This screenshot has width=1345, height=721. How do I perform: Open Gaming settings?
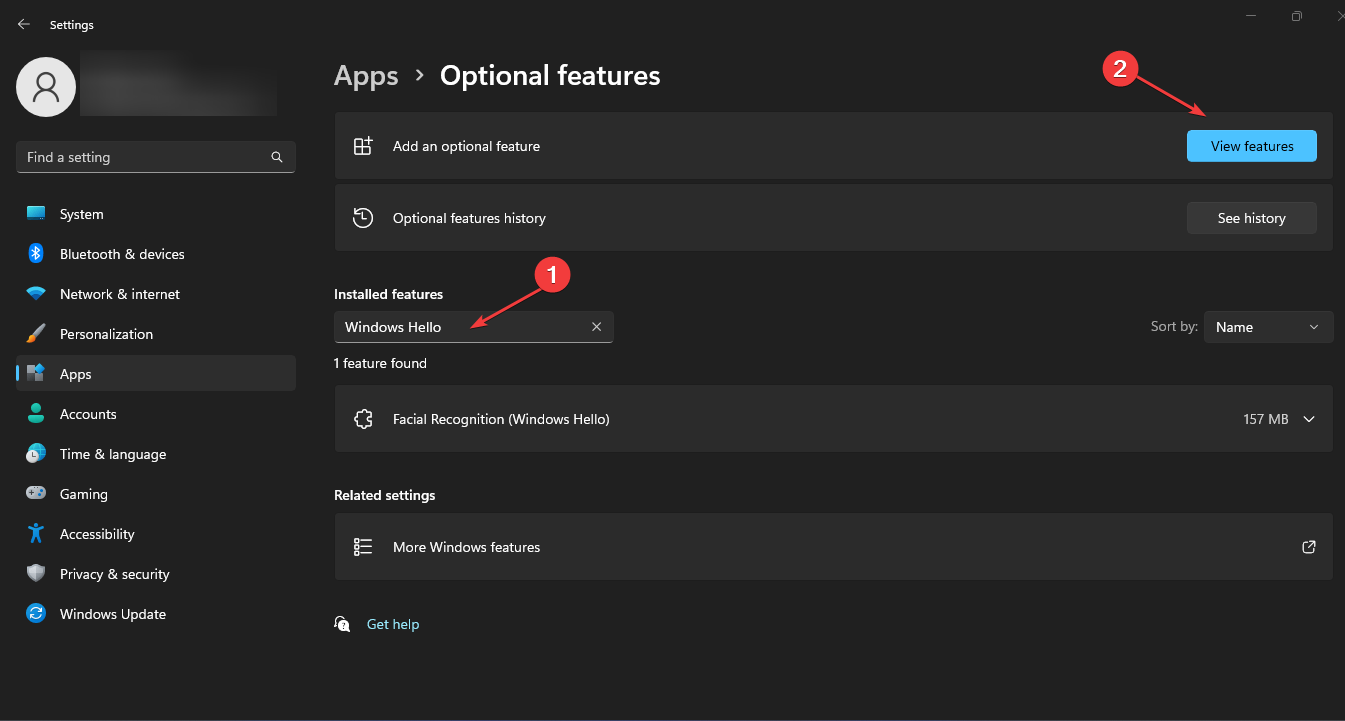point(156,494)
